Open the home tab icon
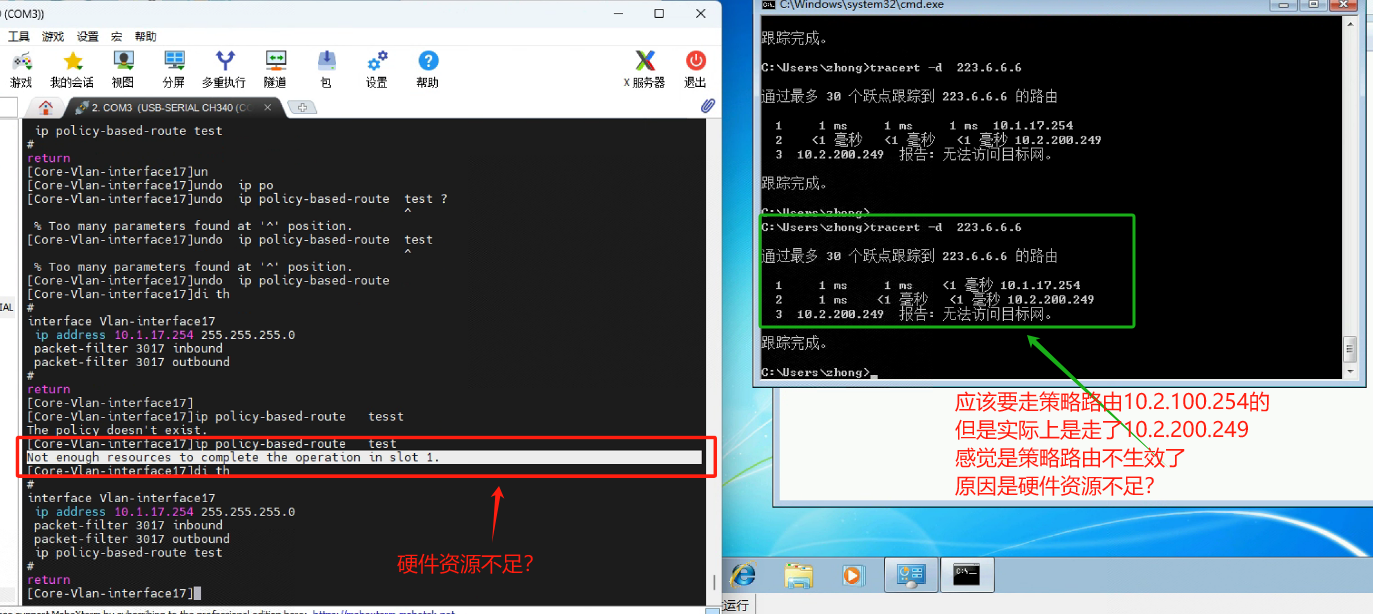 pos(45,108)
